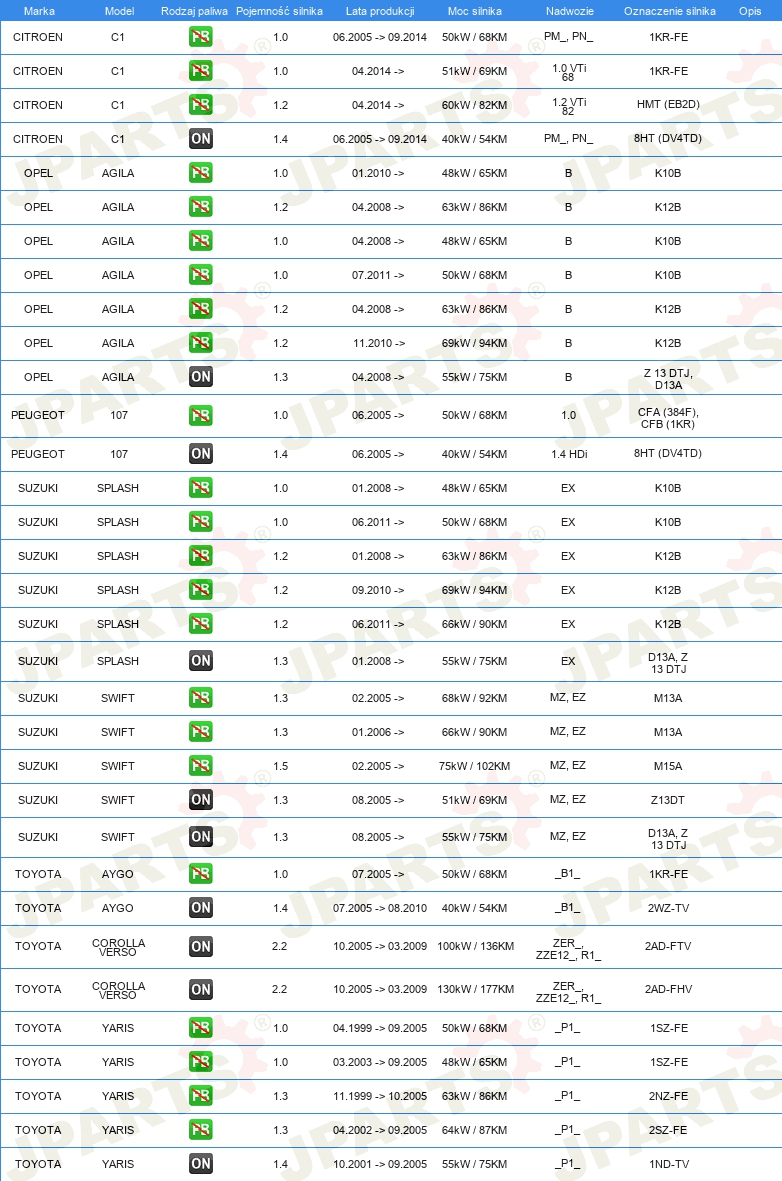The height and width of the screenshot is (1181, 782).
Task: Click petrol icon for Suzuki Splash 48kW/65KM
Action: (200, 488)
